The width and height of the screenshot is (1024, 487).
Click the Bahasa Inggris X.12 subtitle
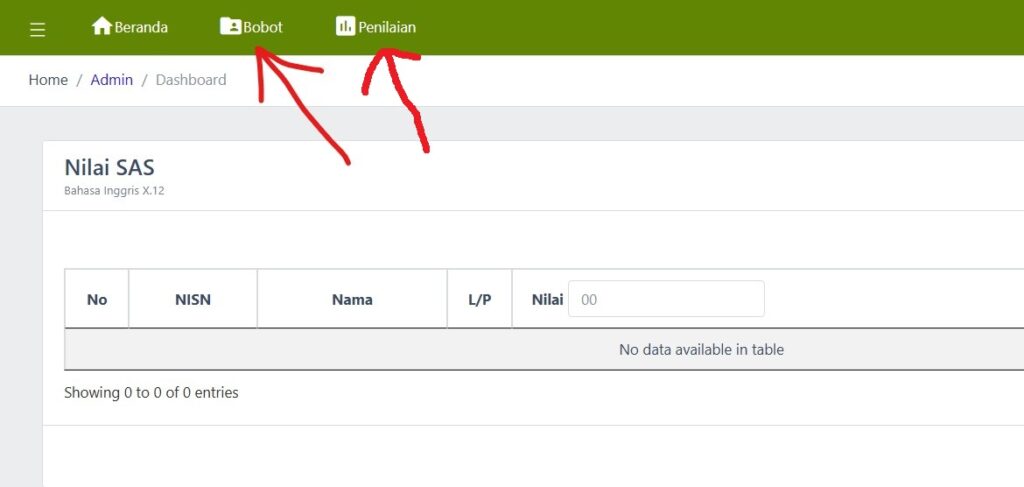pos(114,190)
